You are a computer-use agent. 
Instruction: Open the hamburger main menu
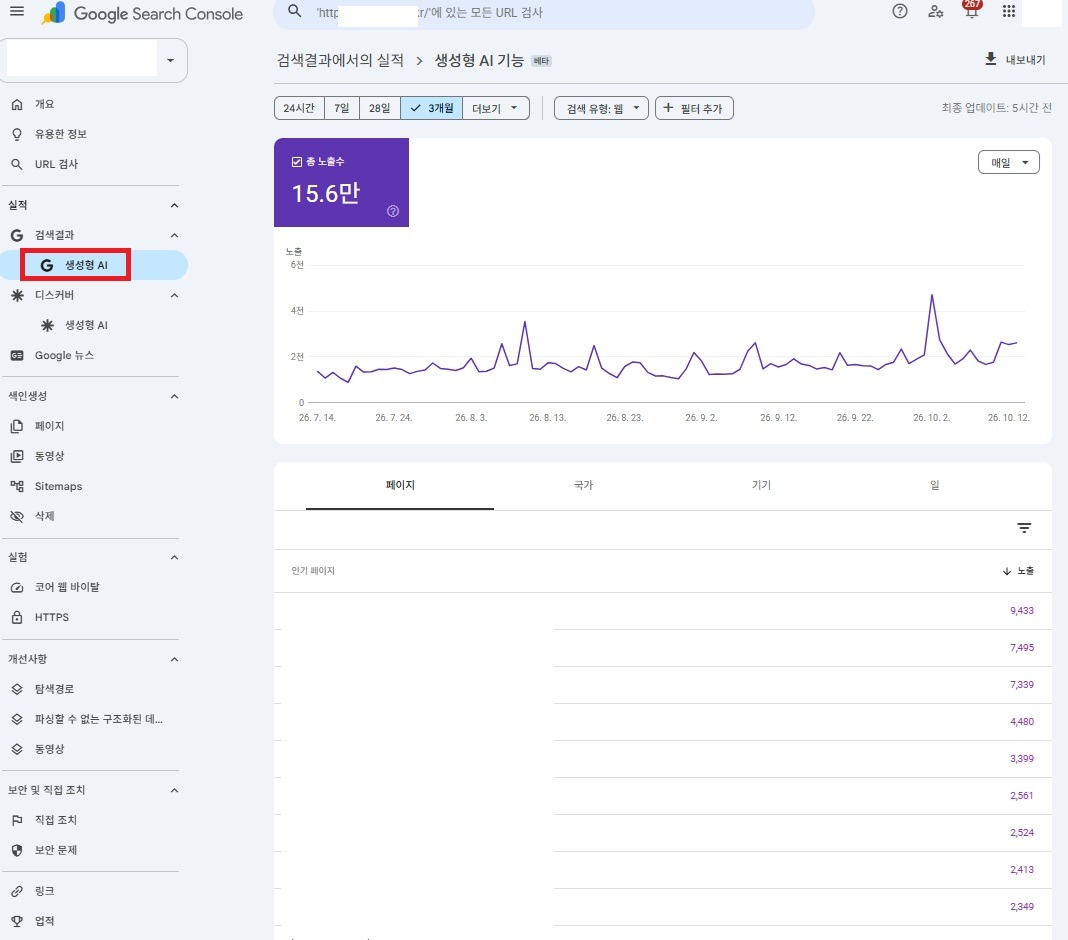pyautogui.click(x=17, y=12)
